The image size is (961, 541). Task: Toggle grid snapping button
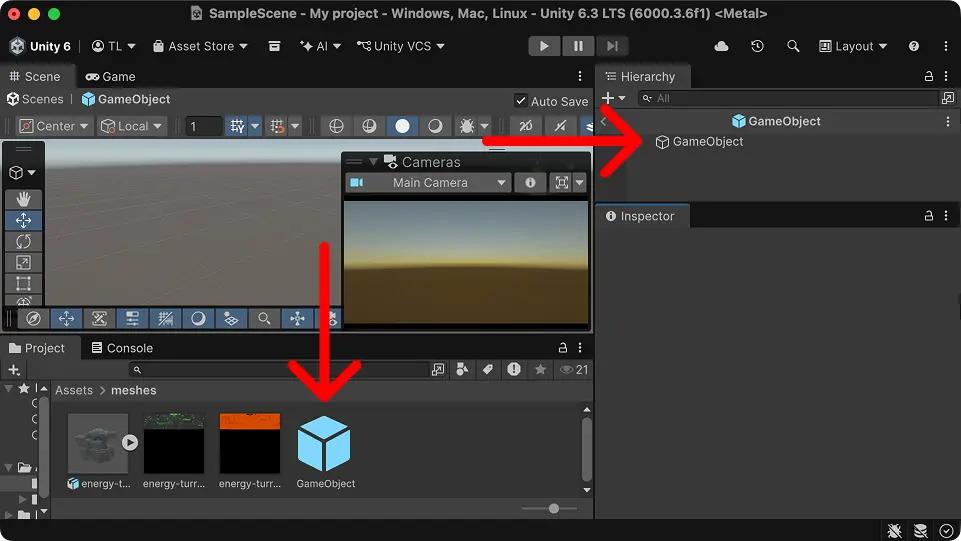tap(277, 126)
